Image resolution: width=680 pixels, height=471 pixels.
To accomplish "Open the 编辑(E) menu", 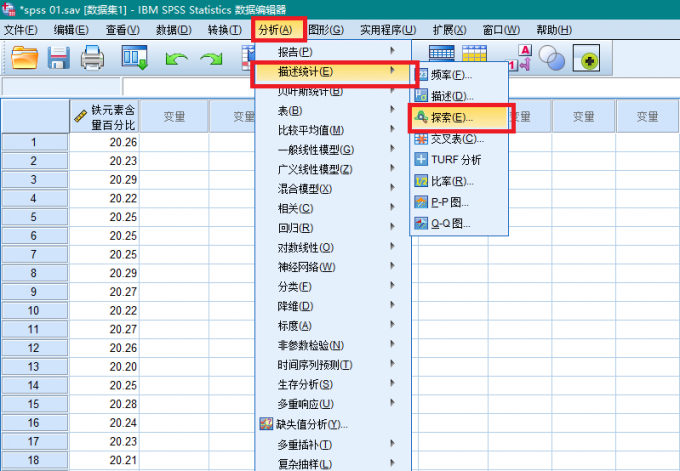I will 71,30.
